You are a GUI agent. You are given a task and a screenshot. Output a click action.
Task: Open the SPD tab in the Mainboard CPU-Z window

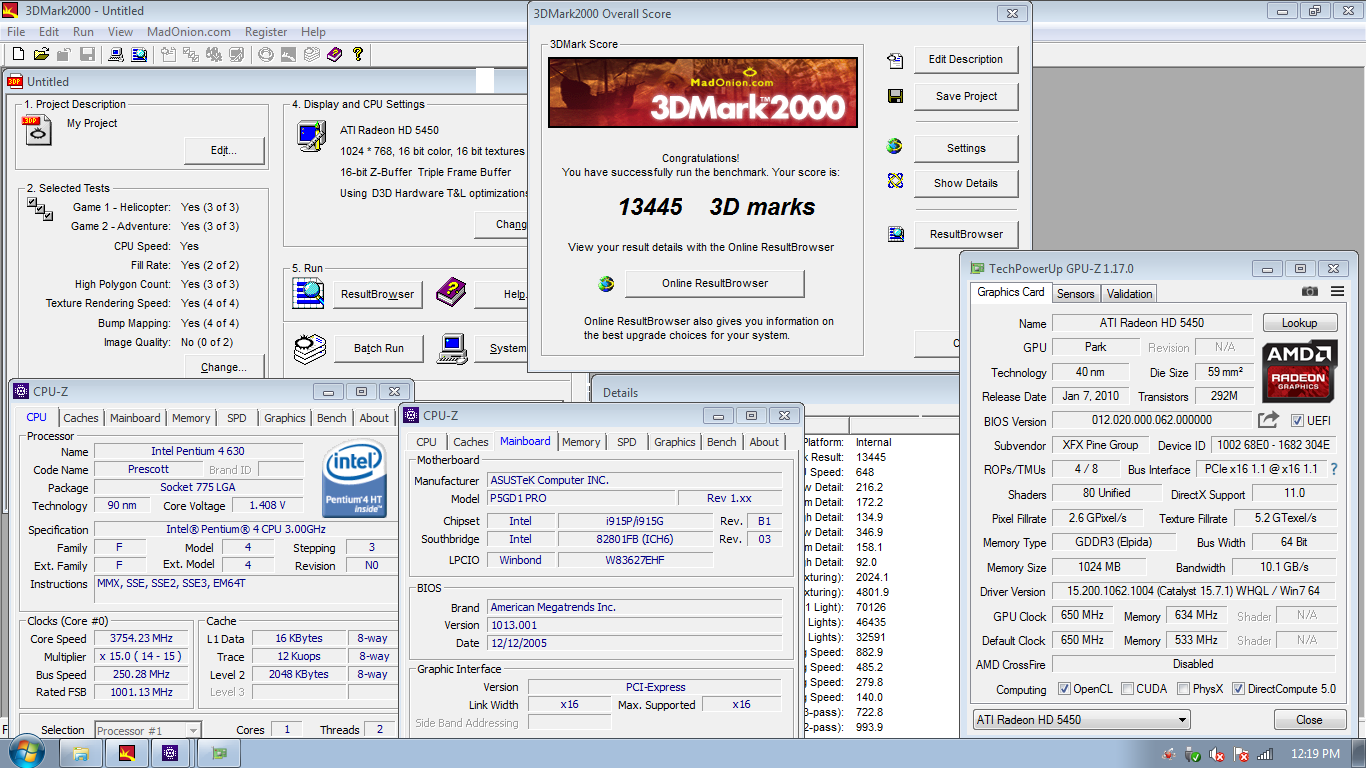point(626,442)
